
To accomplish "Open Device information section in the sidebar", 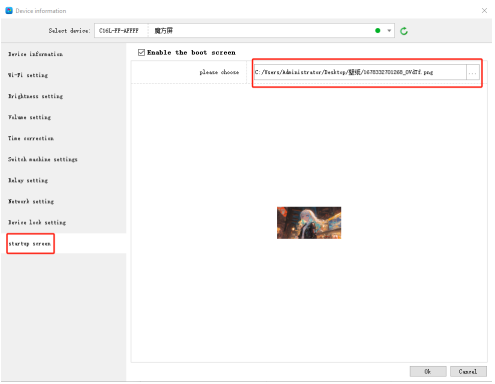I will pos(35,54).
